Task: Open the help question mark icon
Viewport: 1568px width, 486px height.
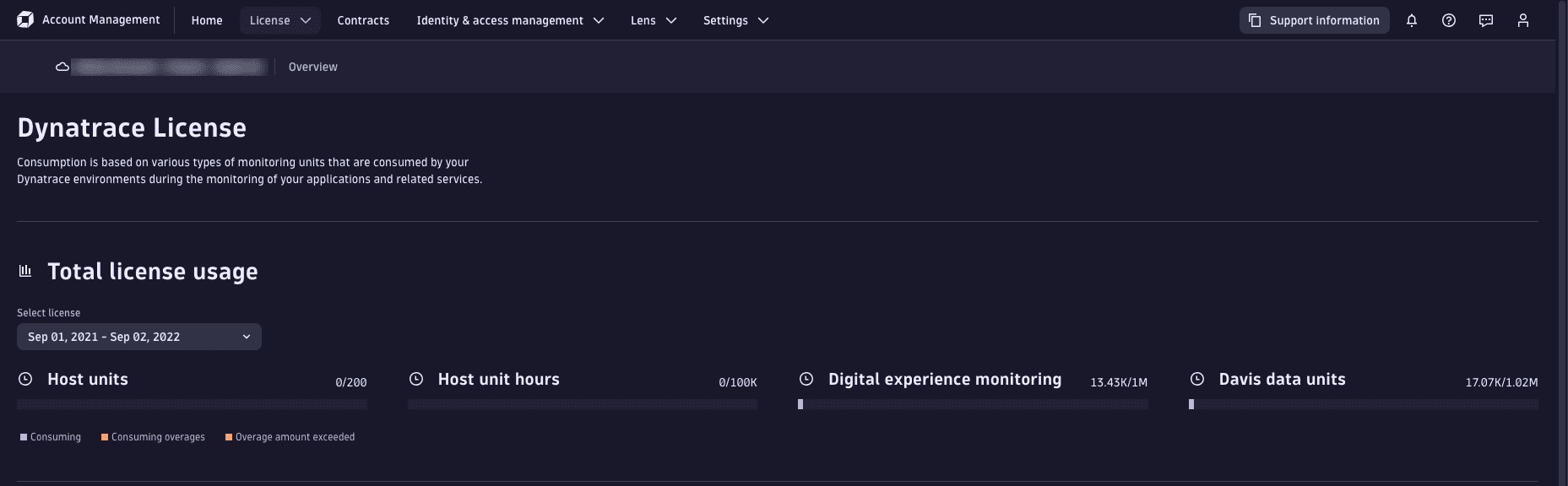Action: [1449, 20]
